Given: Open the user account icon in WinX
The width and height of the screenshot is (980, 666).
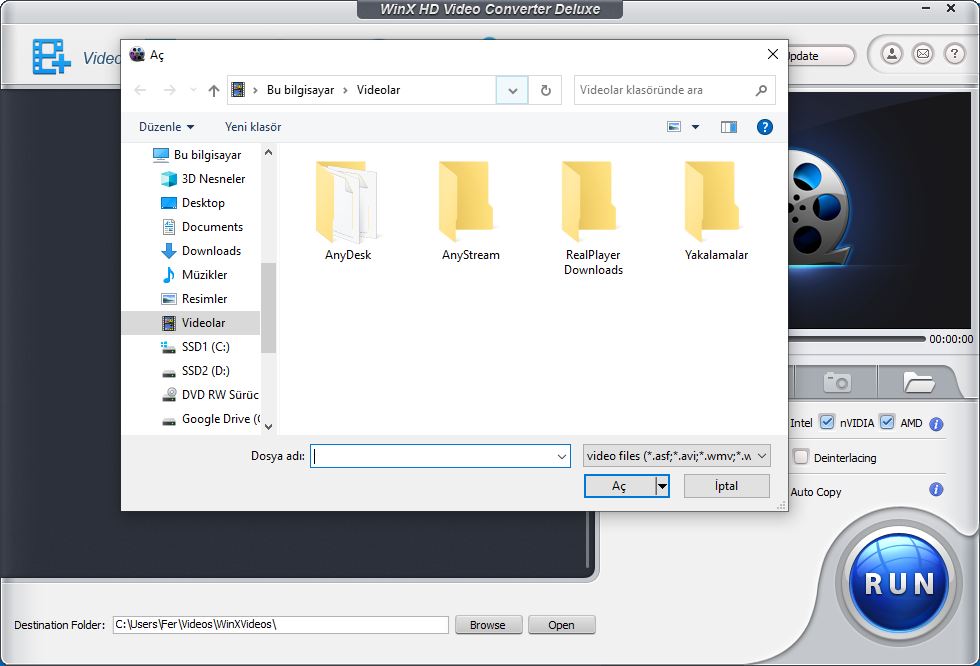Looking at the screenshot, I should pos(892,54).
